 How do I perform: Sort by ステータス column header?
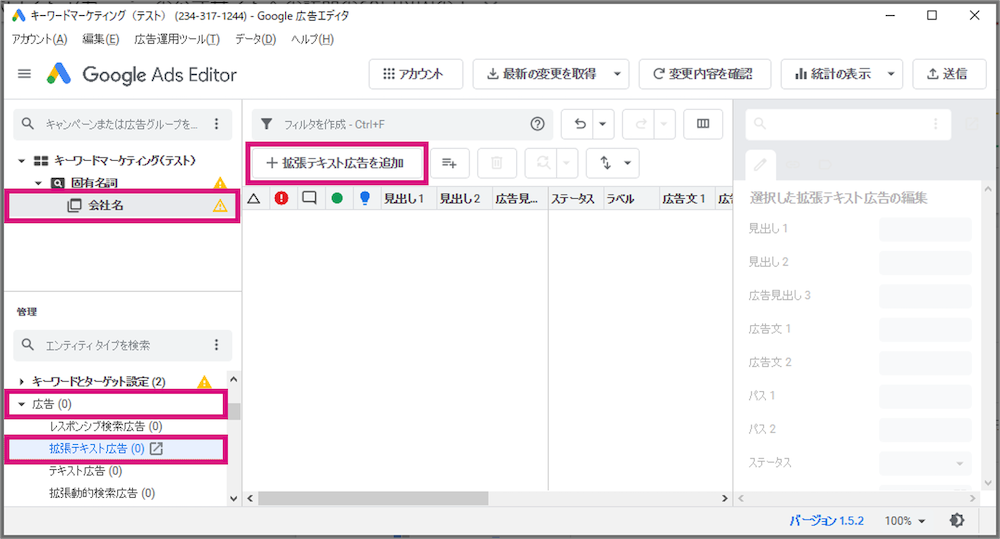(x=575, y=198)
